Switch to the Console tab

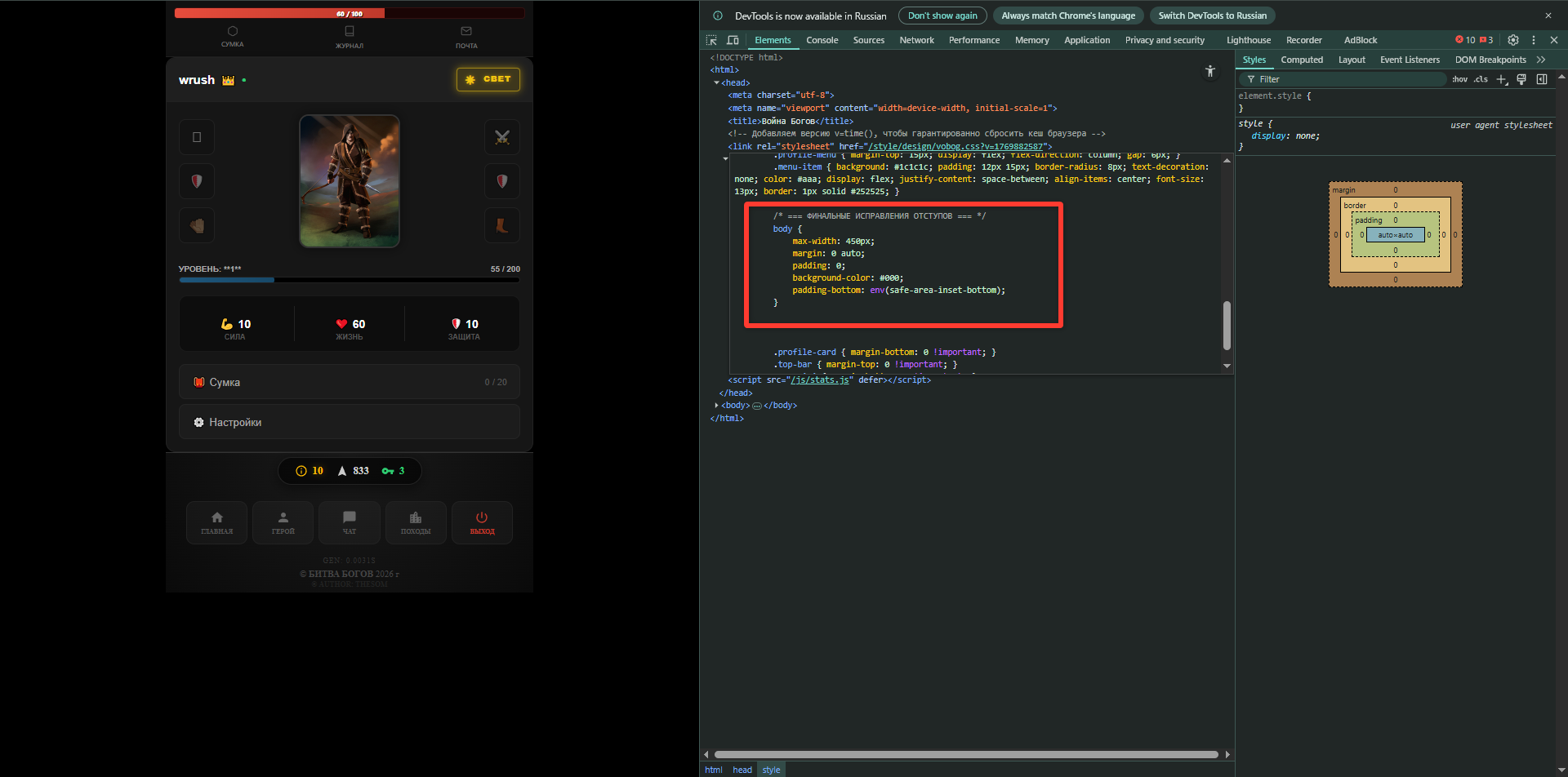(x=822, y=40)
